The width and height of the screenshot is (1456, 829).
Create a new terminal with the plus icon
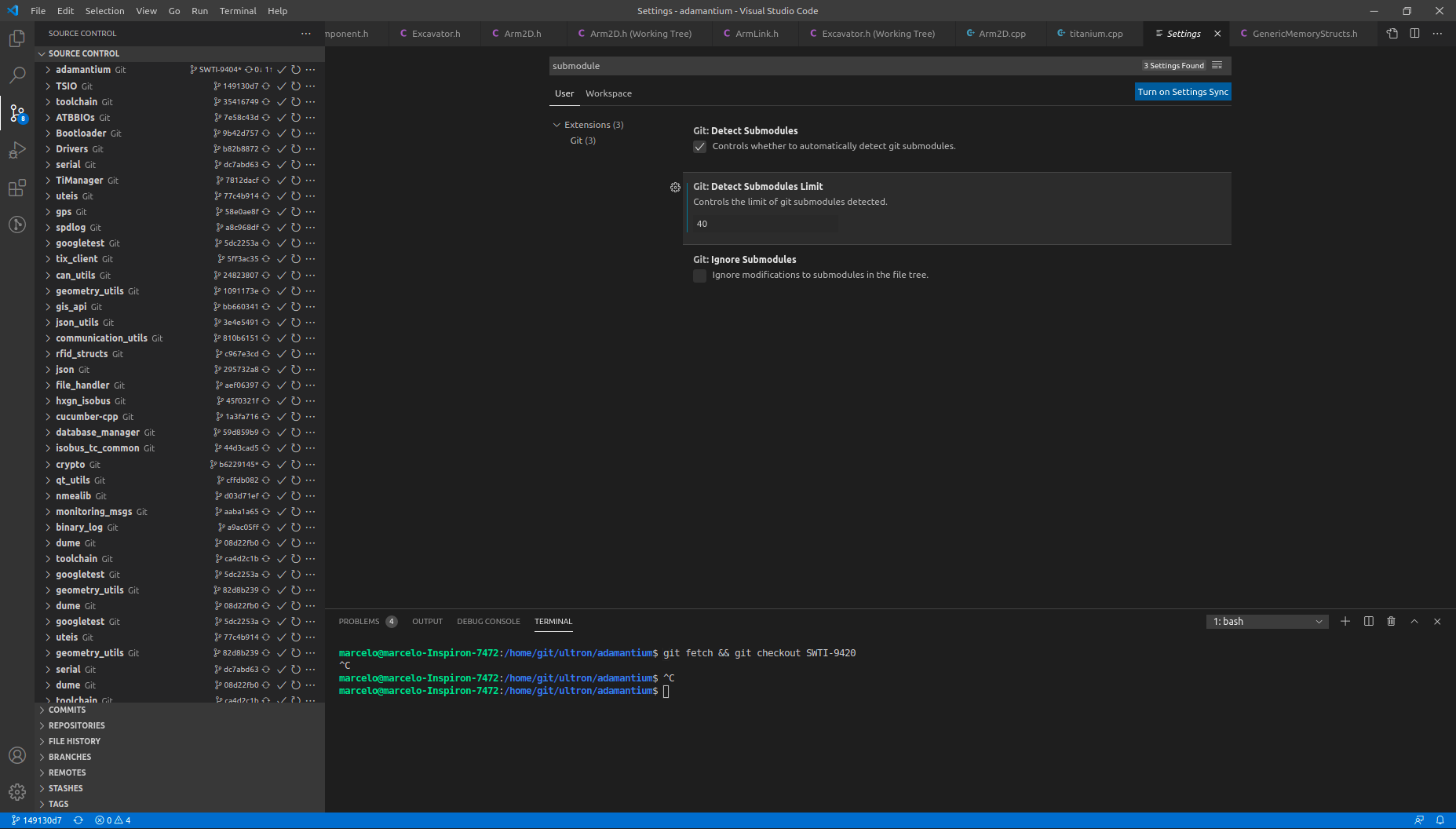1345,621
